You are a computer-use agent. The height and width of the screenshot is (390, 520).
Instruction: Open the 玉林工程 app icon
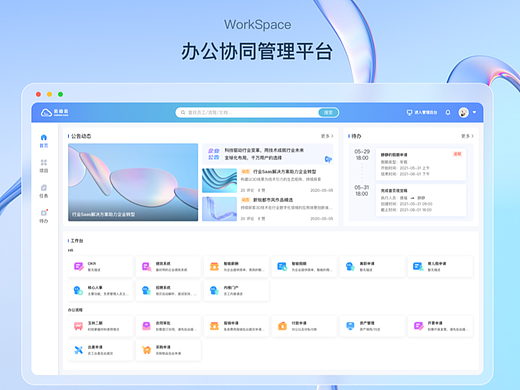pyautogui.click(x=78, y=326)
